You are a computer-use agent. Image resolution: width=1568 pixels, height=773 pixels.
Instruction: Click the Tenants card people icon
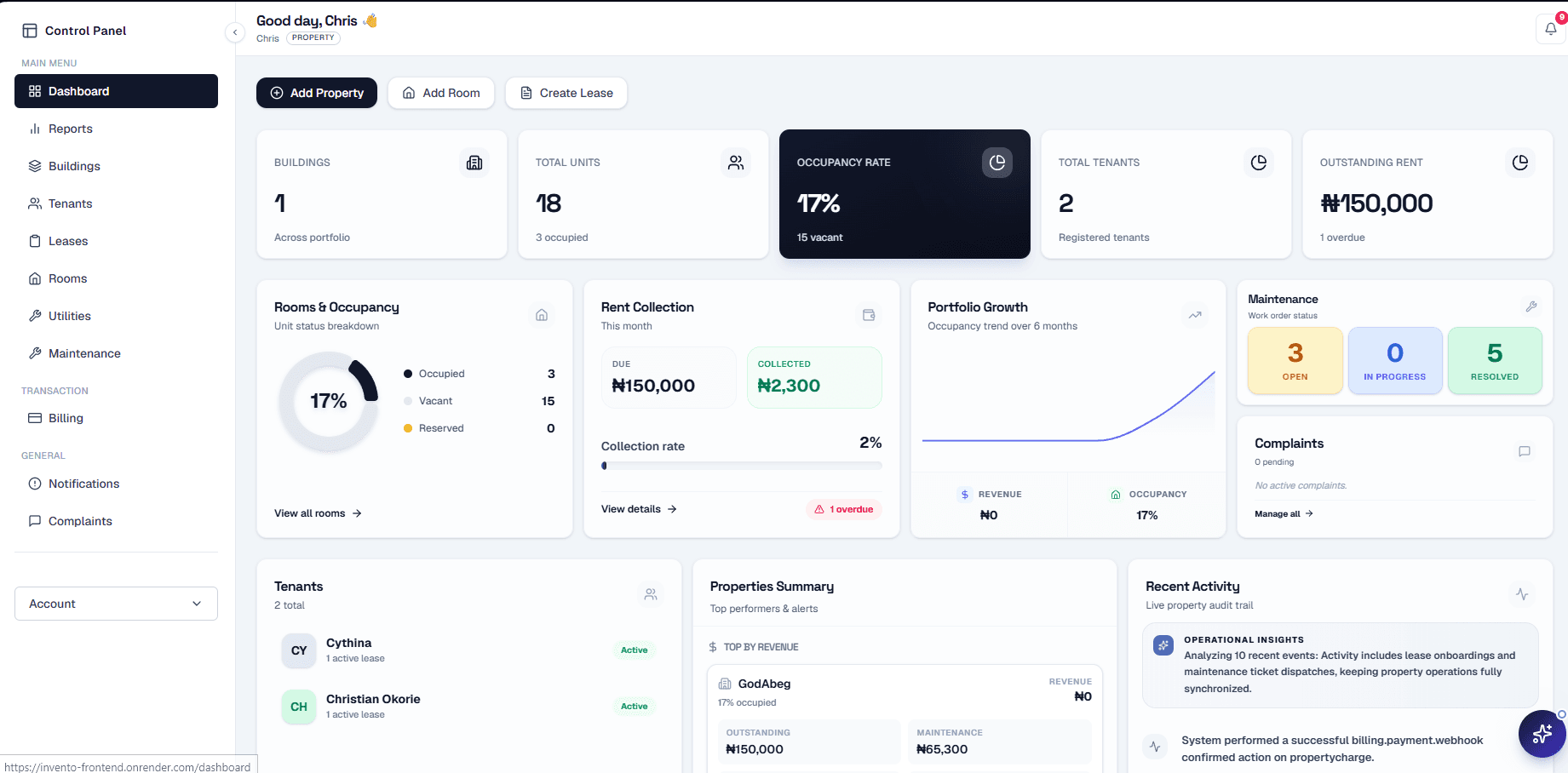651,594
